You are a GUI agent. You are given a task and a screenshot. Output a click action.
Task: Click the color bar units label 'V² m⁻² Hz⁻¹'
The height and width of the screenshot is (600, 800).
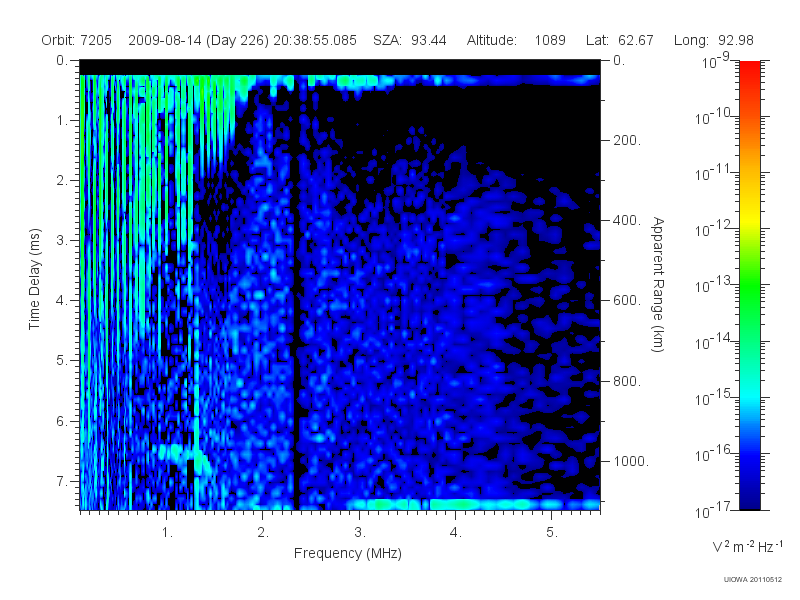[x=747, y=546]
